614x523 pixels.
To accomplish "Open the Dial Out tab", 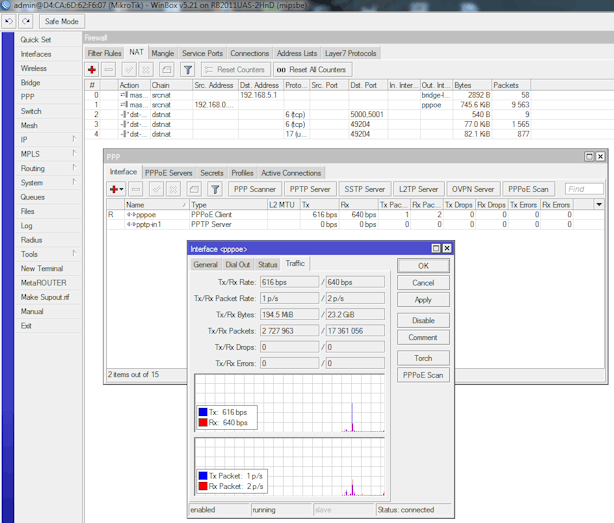I will [236, 265].
